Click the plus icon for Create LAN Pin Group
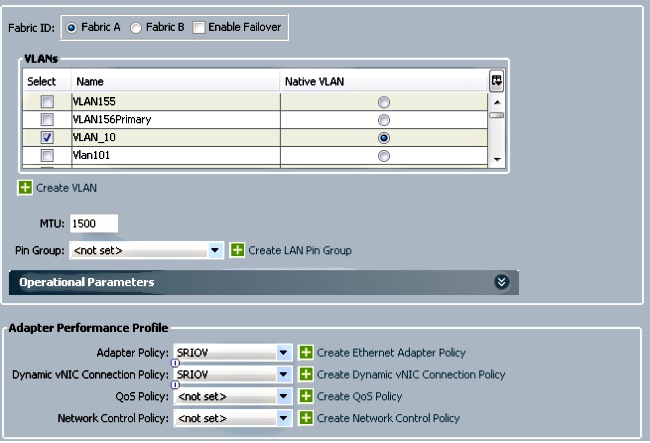This screenshot has width=650, height=443. pyautogui.click(x=237, y=250)
